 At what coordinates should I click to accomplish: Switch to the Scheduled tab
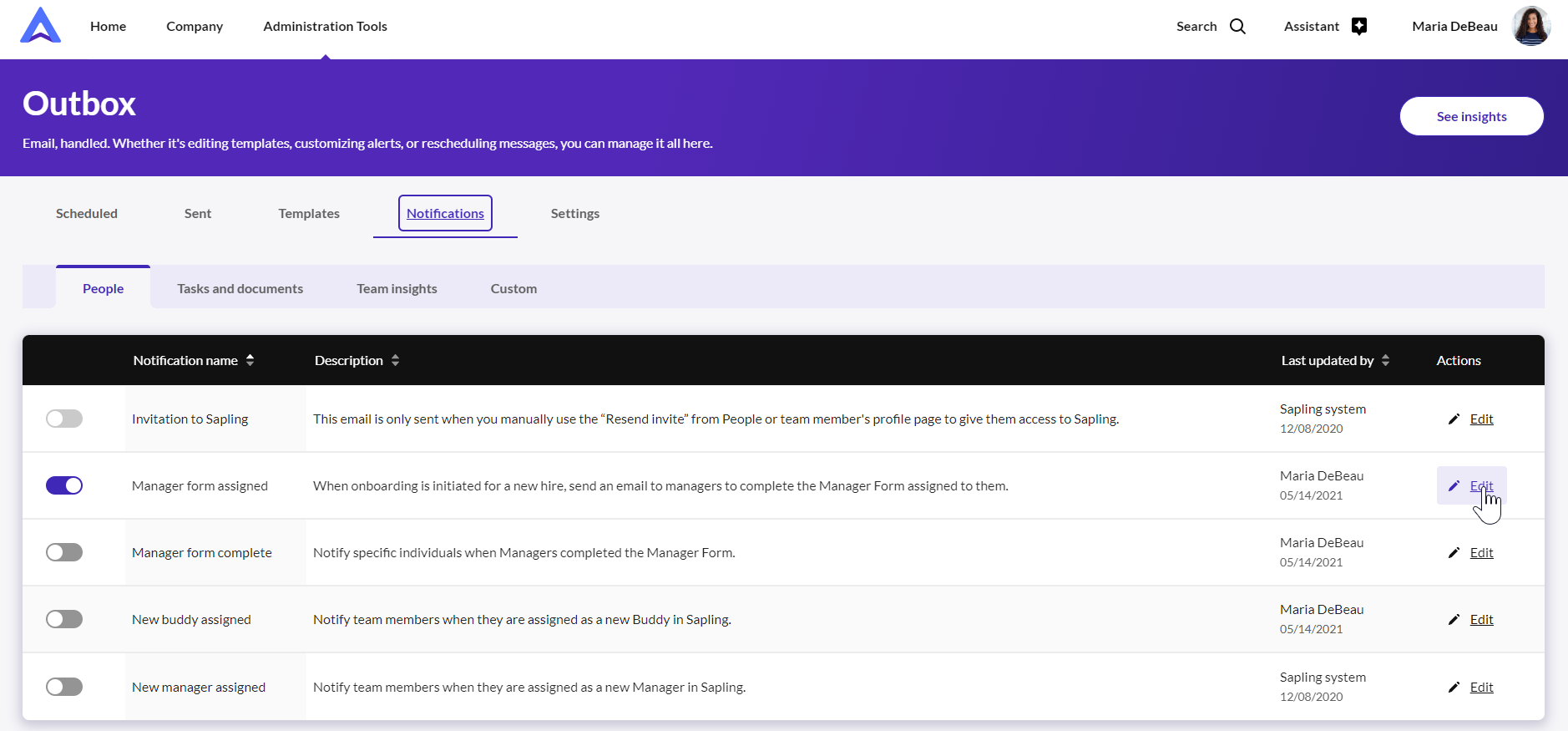[x=87, y=214]
